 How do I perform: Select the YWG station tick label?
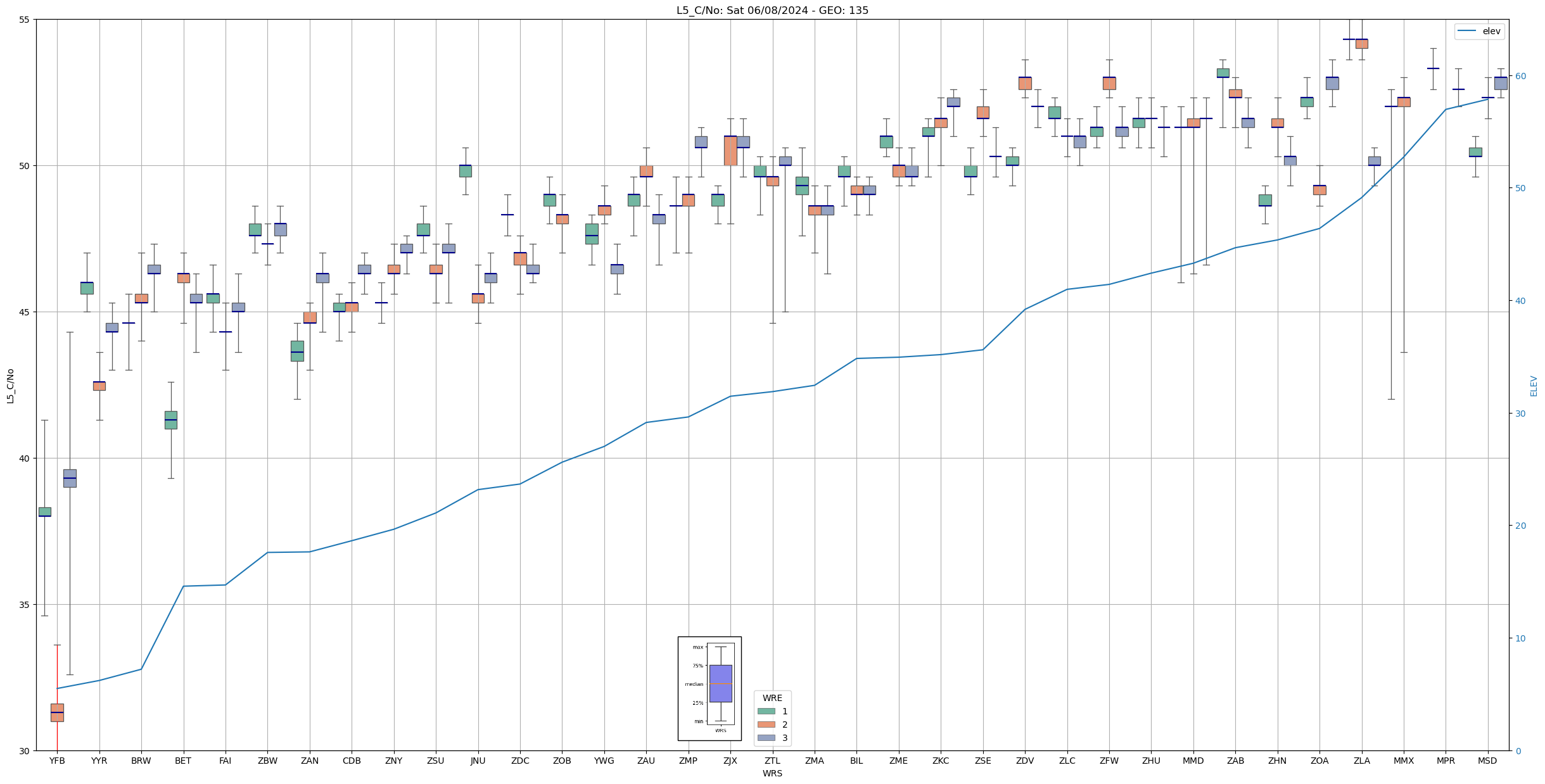(x=604, y=761)
